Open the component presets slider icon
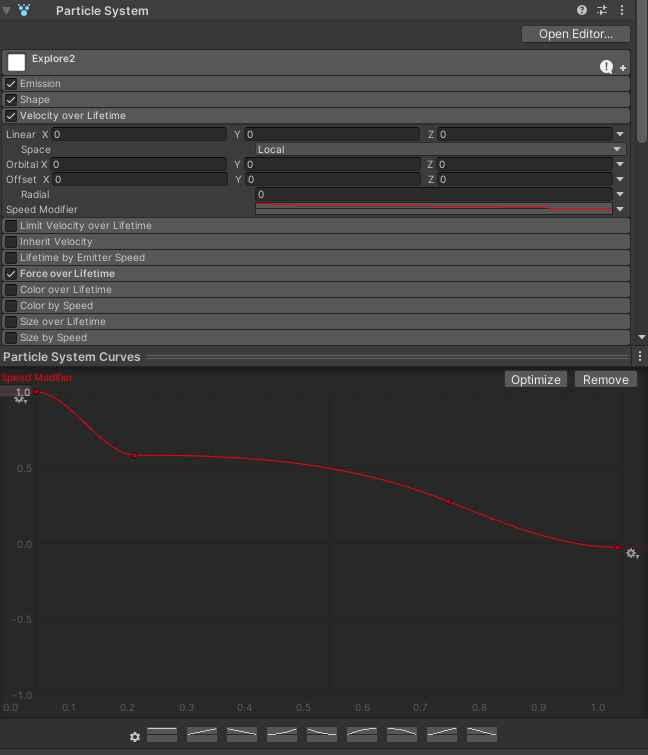648x755 pixels. click(x=602, y=10)
